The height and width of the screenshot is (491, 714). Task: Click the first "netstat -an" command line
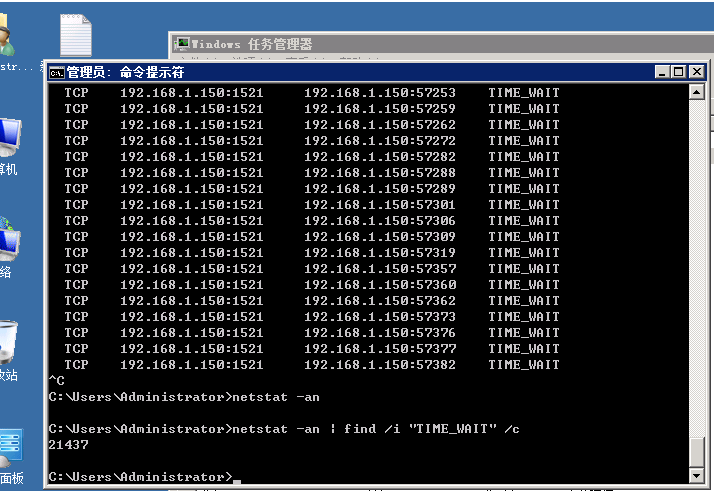(x=184, y=397)
